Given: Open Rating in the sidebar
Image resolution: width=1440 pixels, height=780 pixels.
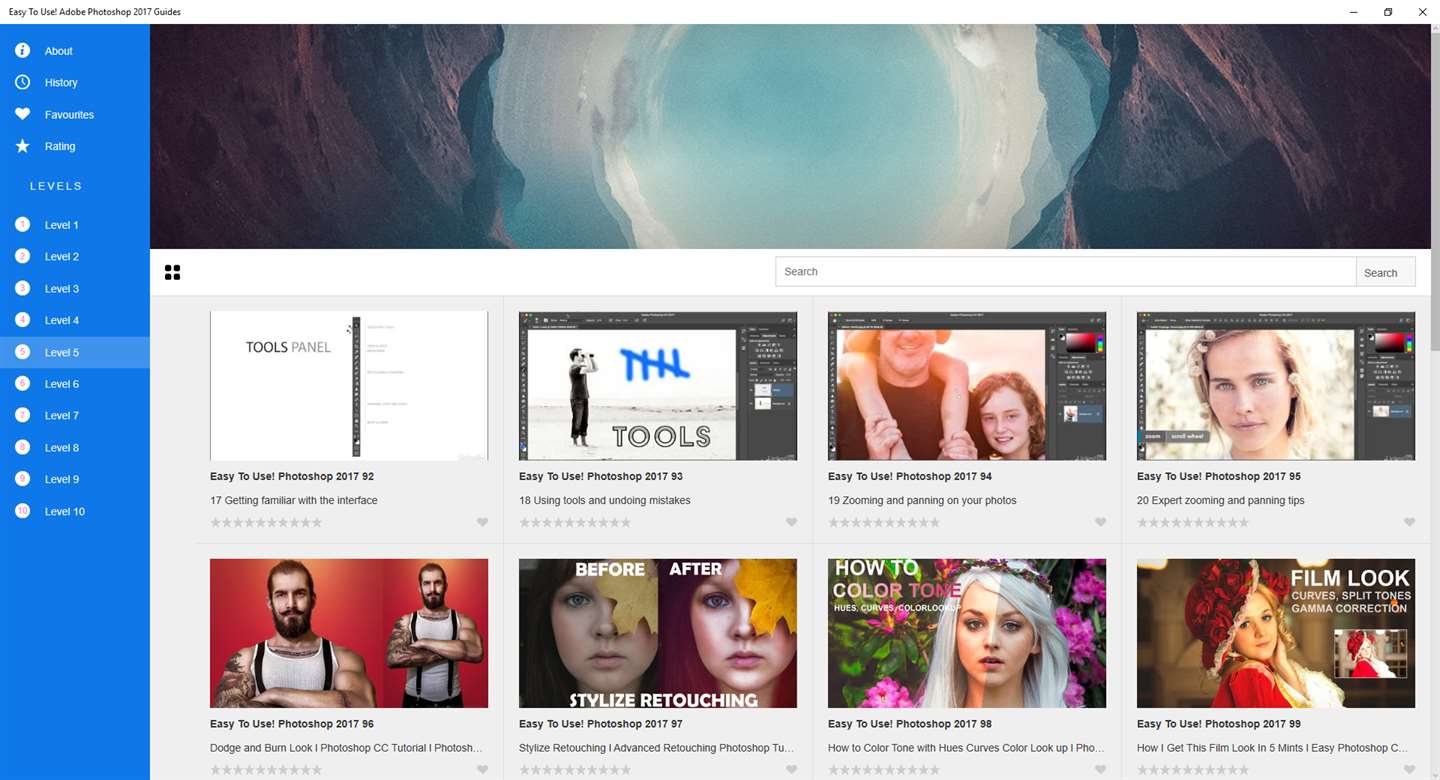Looking at the screenshot, I should point(75,146).
